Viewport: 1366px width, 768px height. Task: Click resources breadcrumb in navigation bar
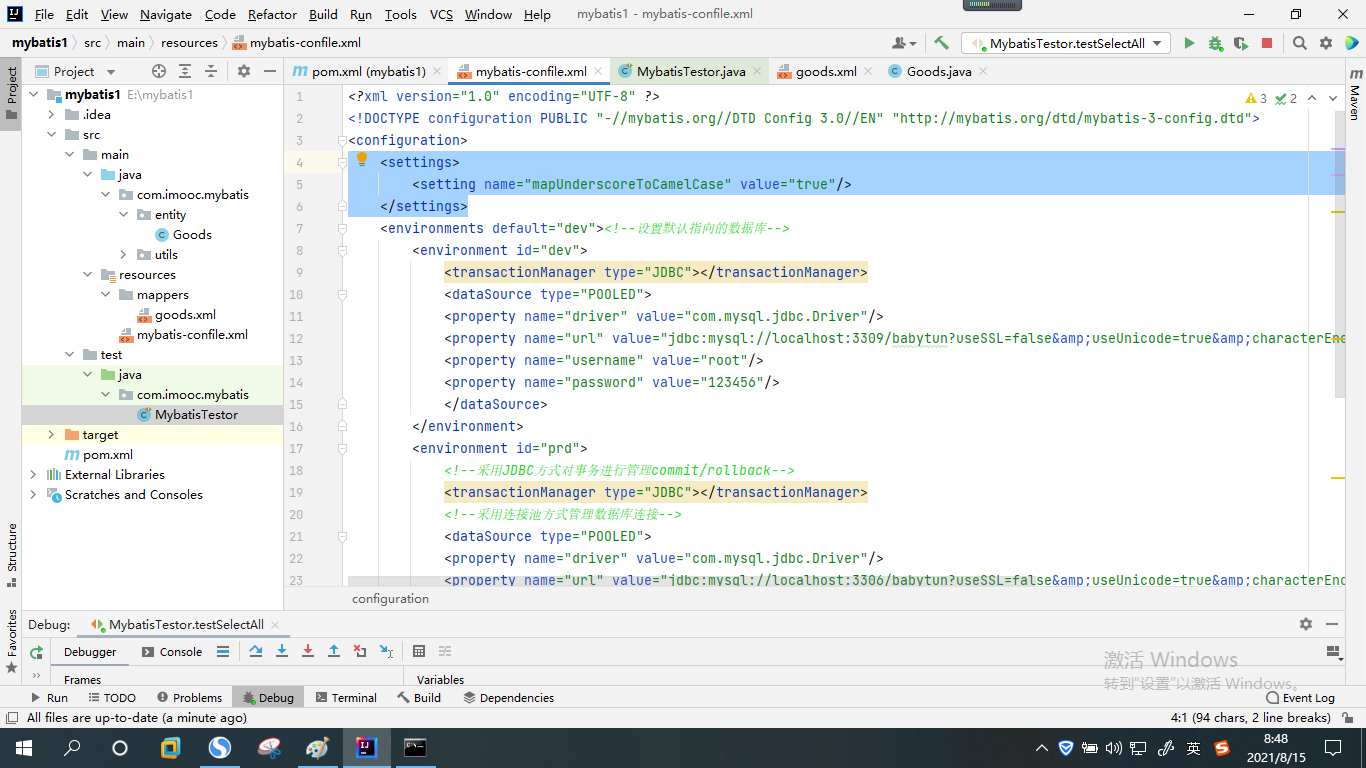[189, 43]
